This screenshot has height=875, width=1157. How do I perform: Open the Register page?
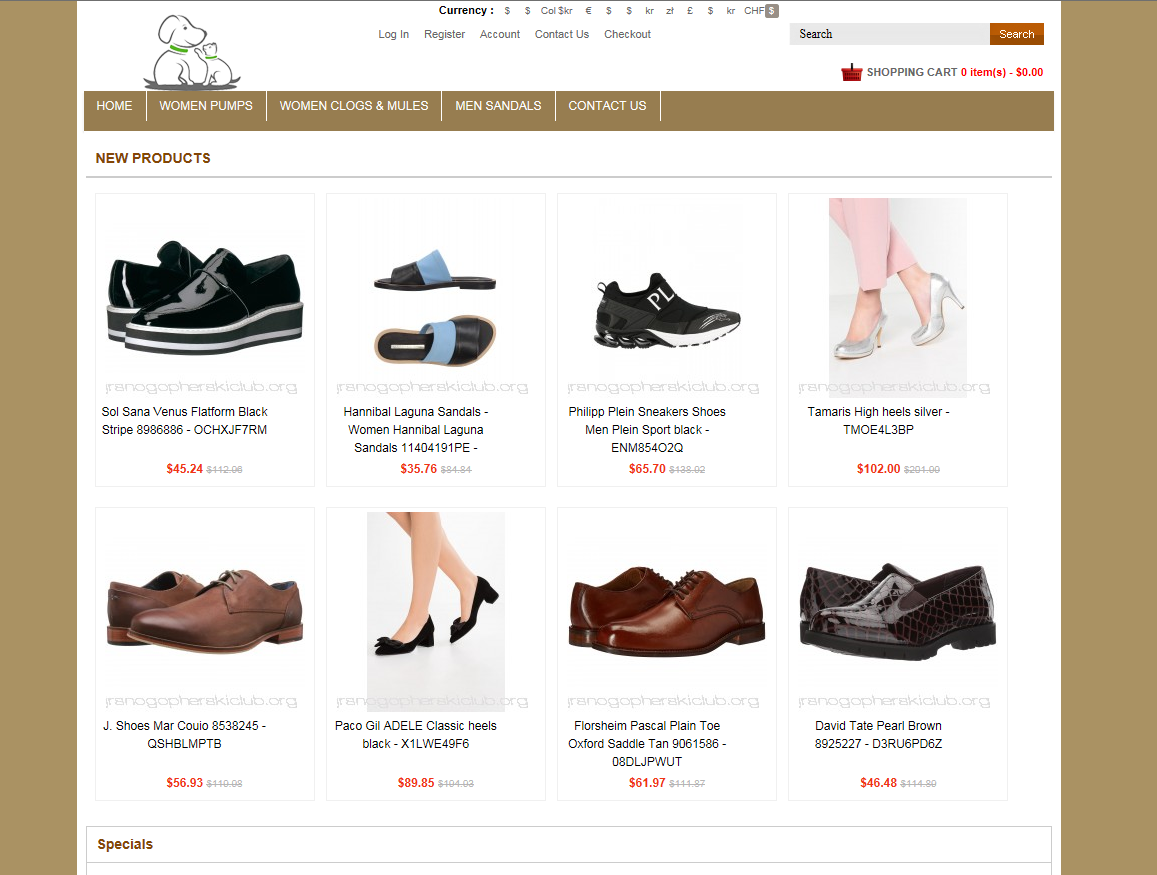point(444,34)
